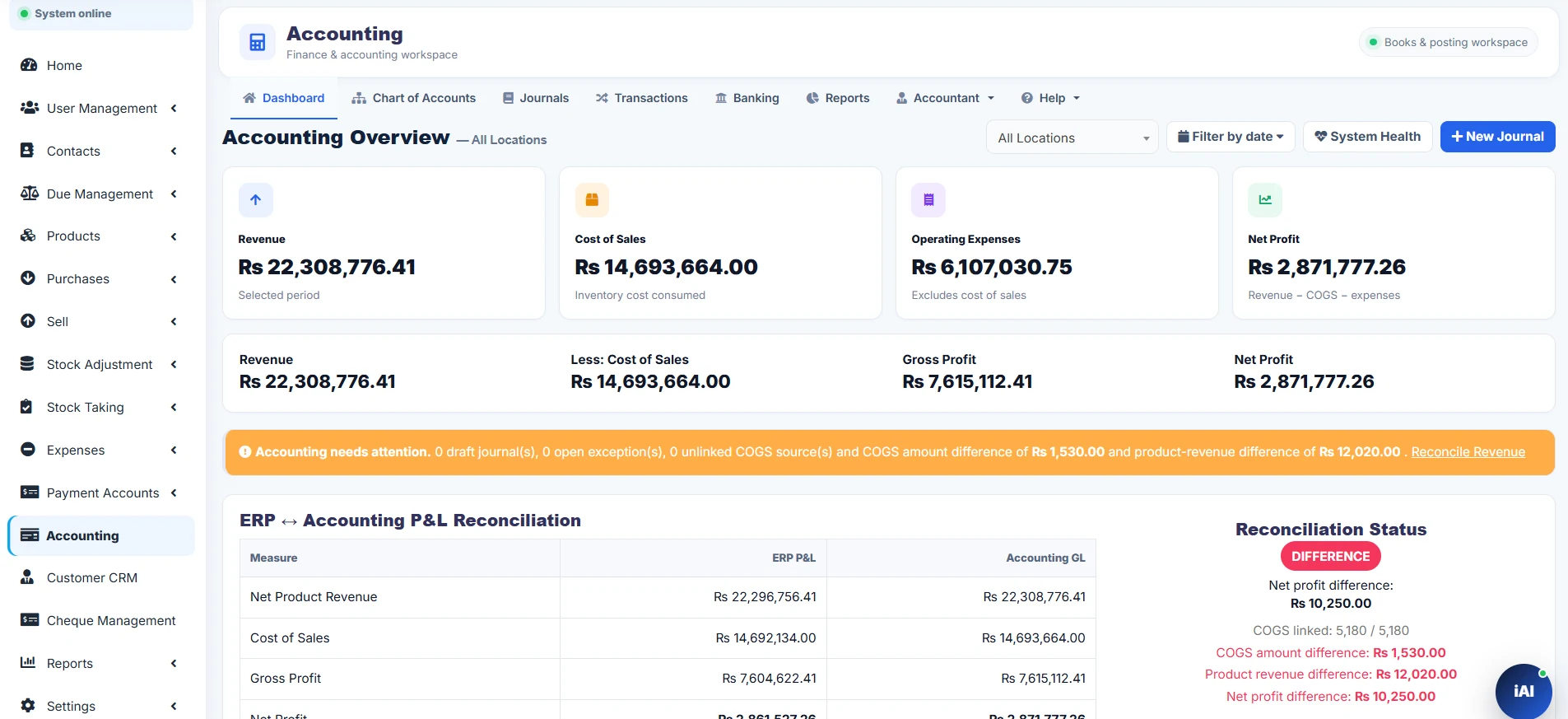This screenshot has width=1568, height=719.
Task: Expand the Products submenu chevron
Action: (x=174, y=236)
